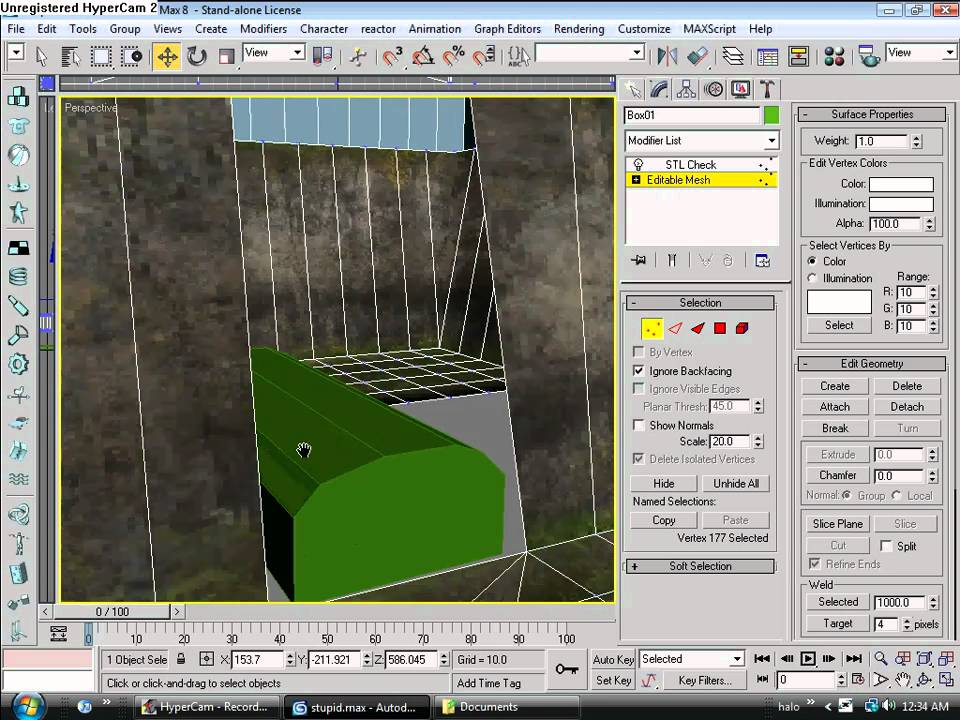
Task: Open the Customize menu
Action: coord(643,29)
